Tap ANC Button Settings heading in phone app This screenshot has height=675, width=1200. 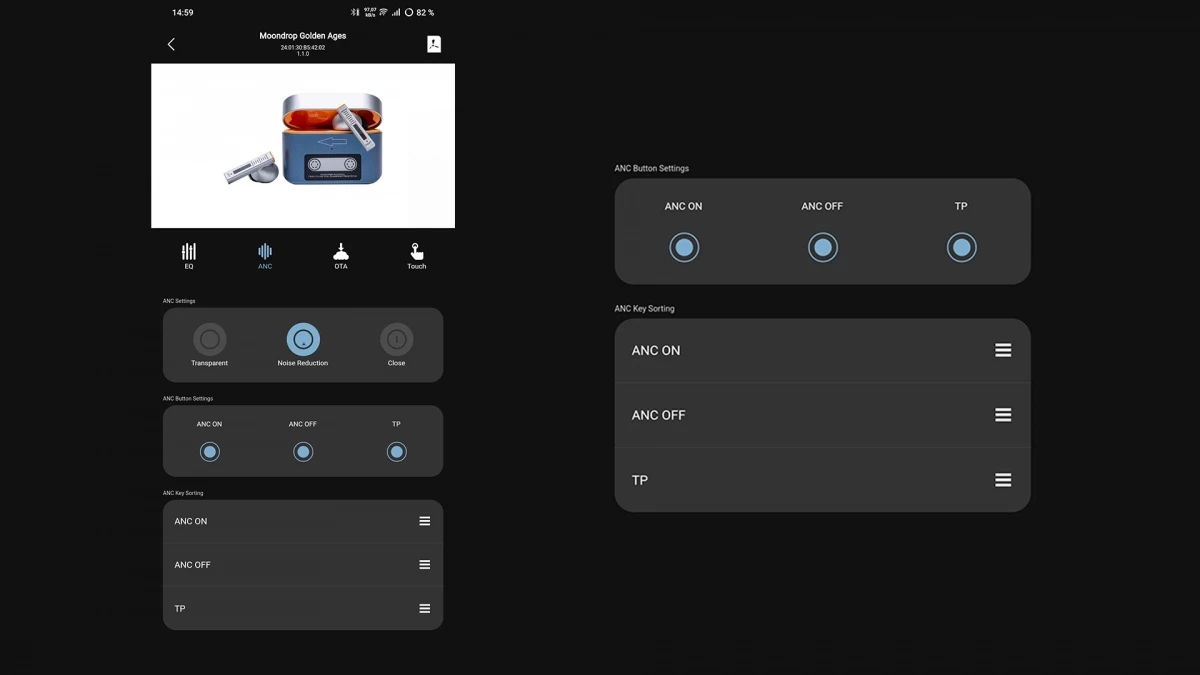point(188,399)
